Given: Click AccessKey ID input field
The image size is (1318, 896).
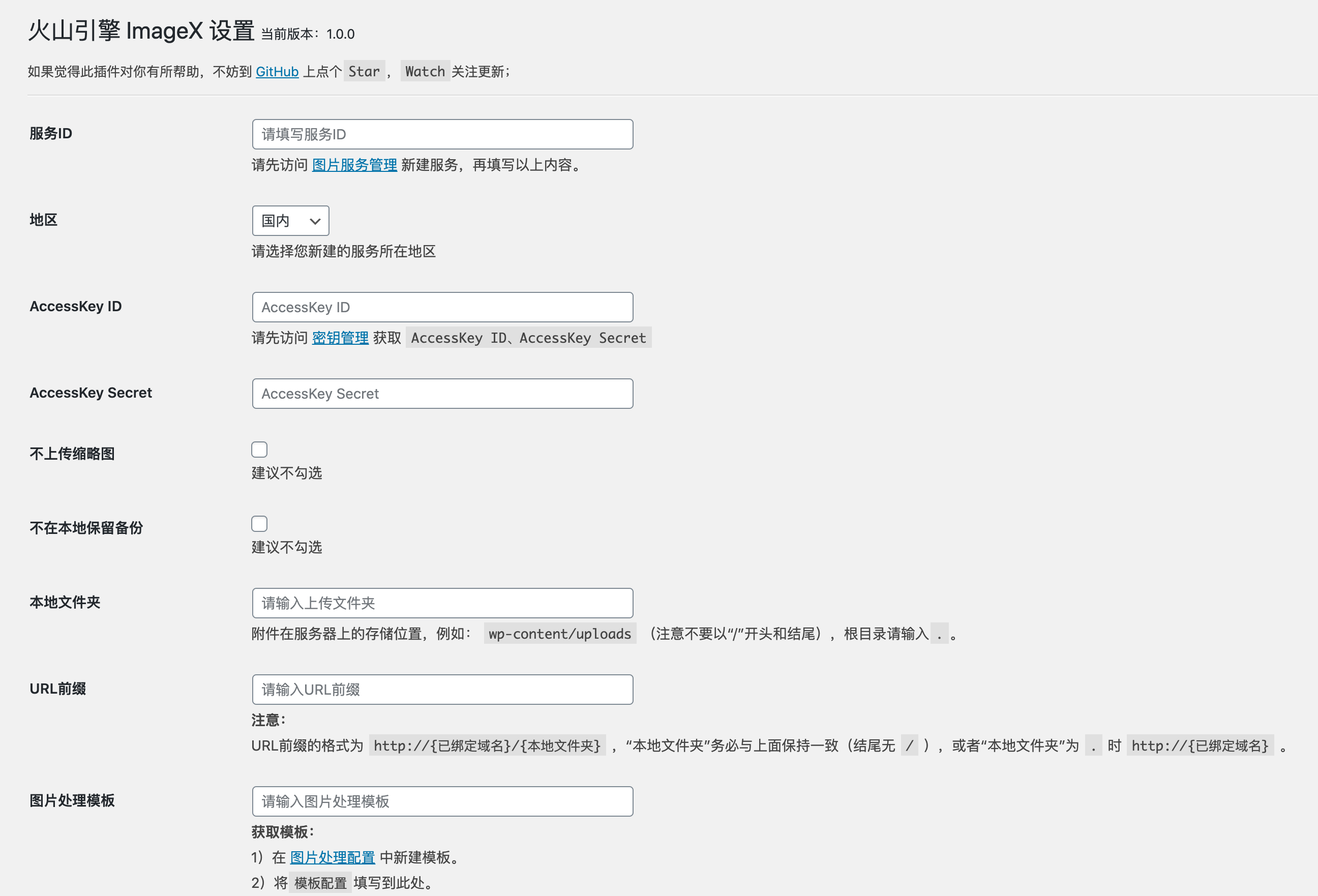Looking at the screenshot, I should coord(443,306).
